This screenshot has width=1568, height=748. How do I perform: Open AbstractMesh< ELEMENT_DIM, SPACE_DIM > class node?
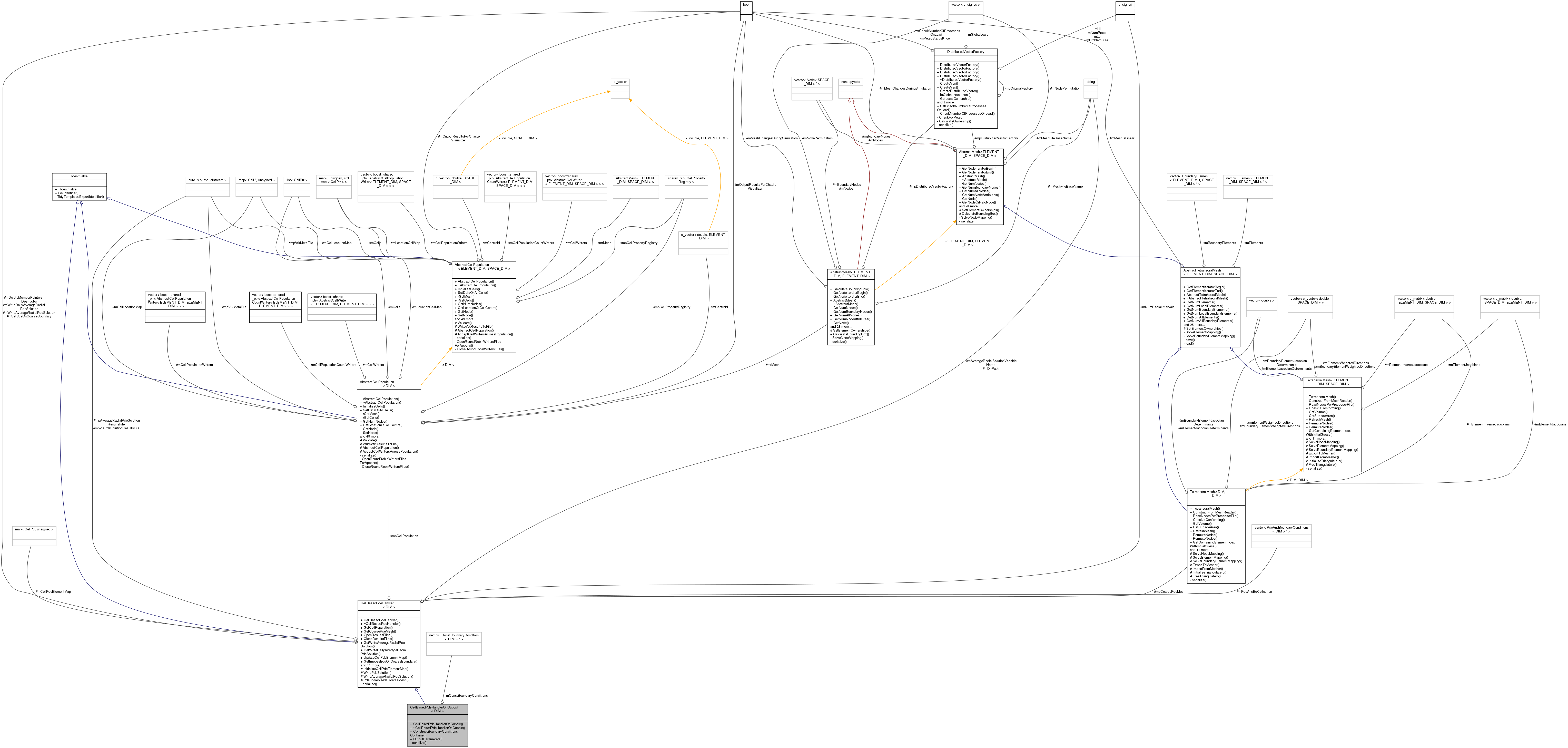click(x=980, y=187)
